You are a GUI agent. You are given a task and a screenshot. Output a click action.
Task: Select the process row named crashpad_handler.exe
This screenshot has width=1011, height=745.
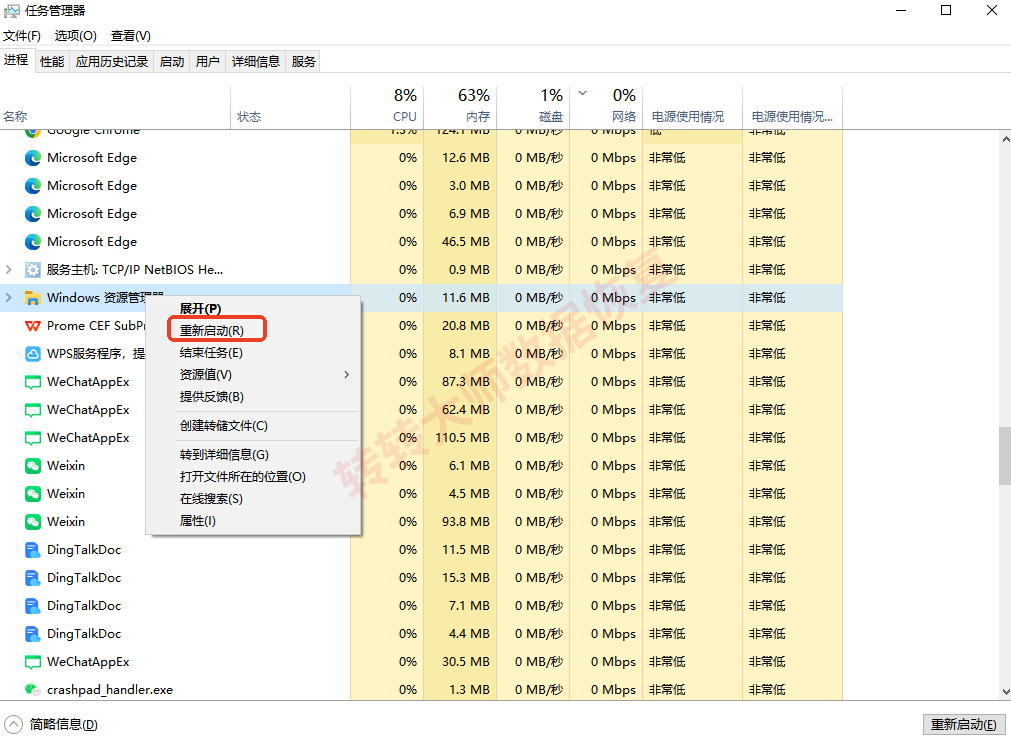(421, 690)
